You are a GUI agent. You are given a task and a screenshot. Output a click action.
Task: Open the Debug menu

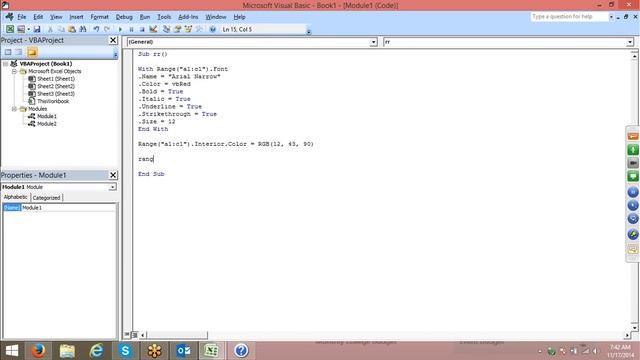click(124, 17)
